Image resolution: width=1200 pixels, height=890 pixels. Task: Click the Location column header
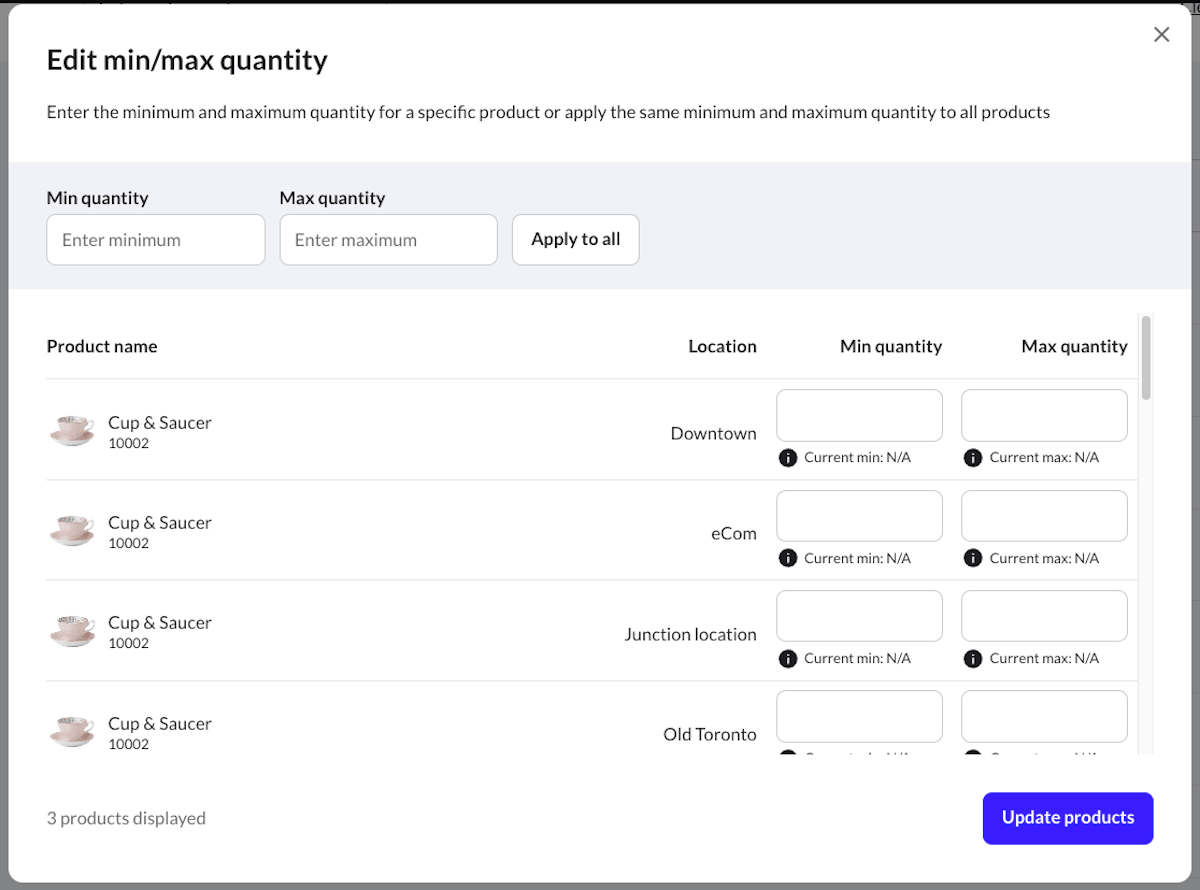tap(722, 346)
